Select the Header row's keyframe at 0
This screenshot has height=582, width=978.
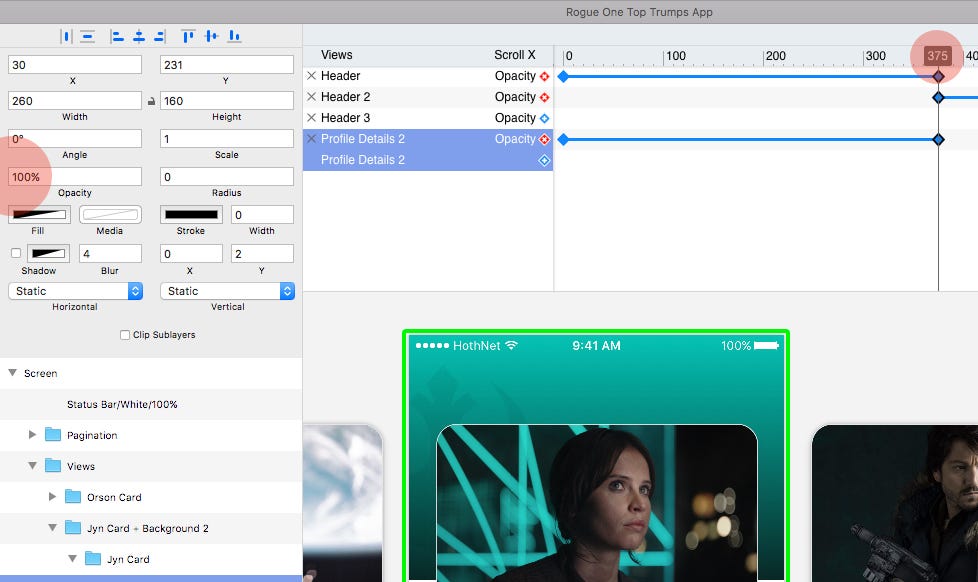563,77
